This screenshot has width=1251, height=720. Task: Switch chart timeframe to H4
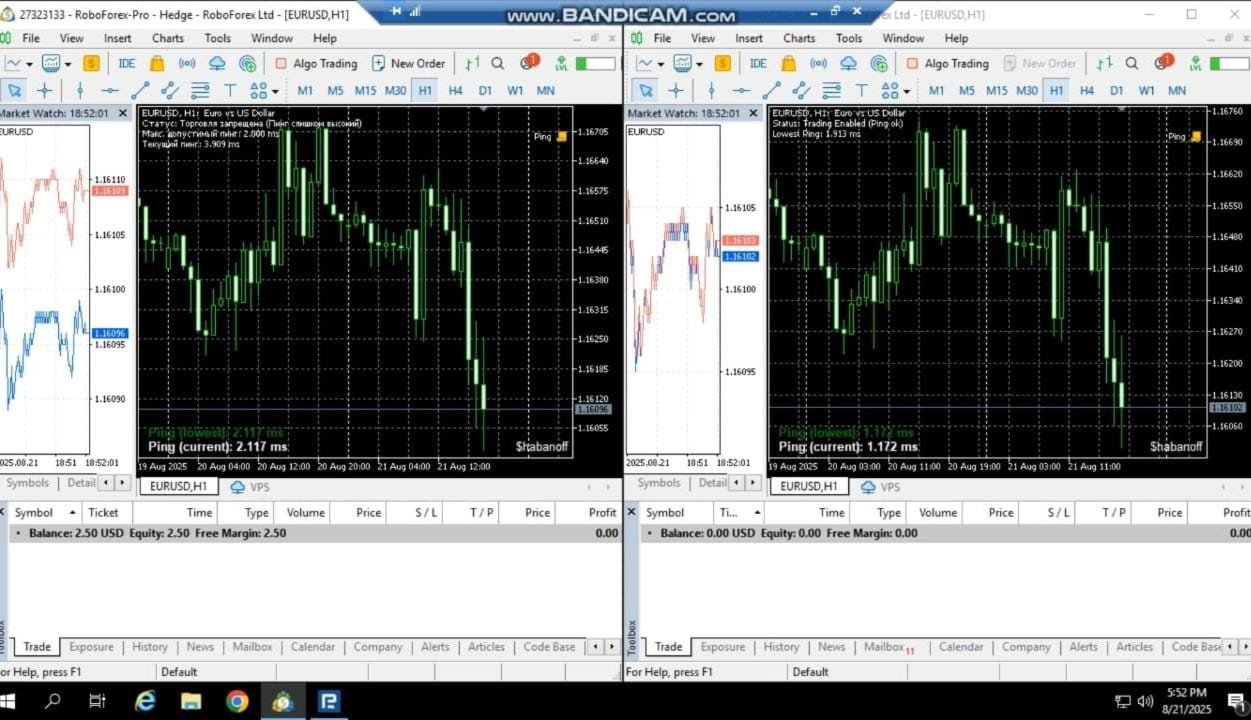453,89
